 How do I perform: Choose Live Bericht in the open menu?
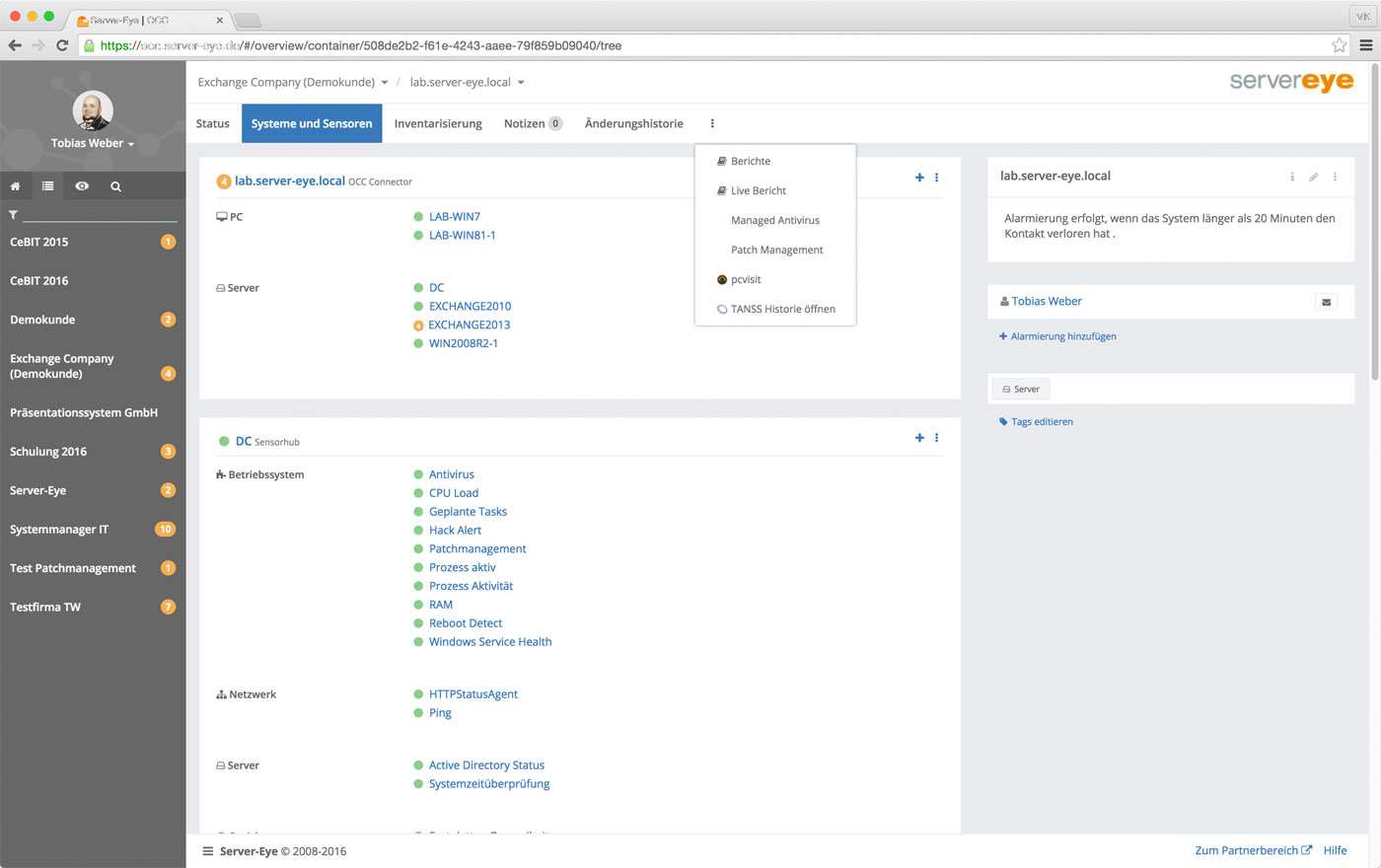pyautogui.click(x=758, y=191)
